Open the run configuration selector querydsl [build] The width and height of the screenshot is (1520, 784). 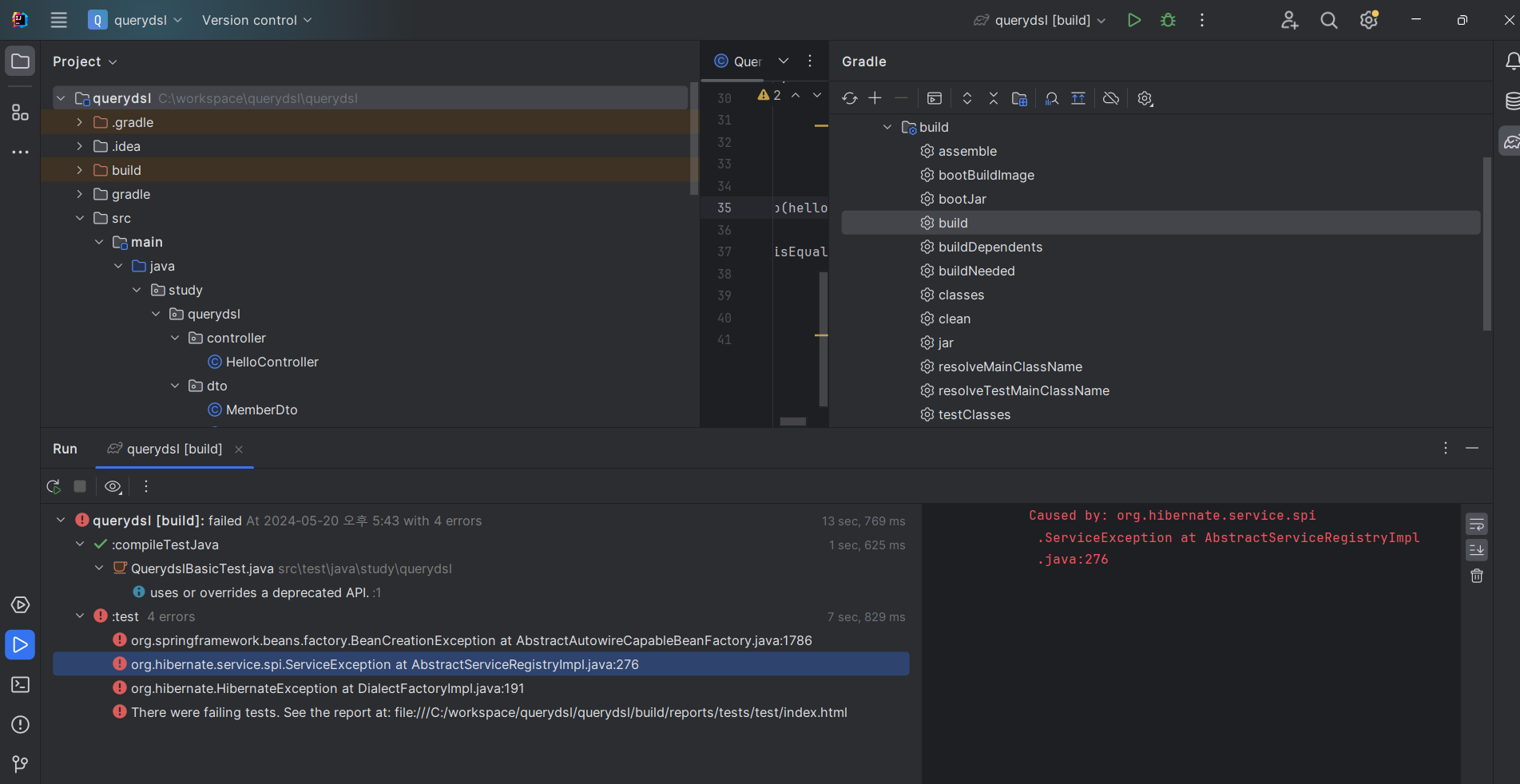1040,20
